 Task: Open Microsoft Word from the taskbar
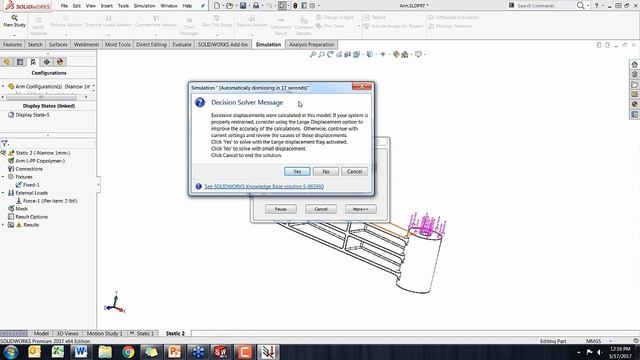(x=81, y=352)
